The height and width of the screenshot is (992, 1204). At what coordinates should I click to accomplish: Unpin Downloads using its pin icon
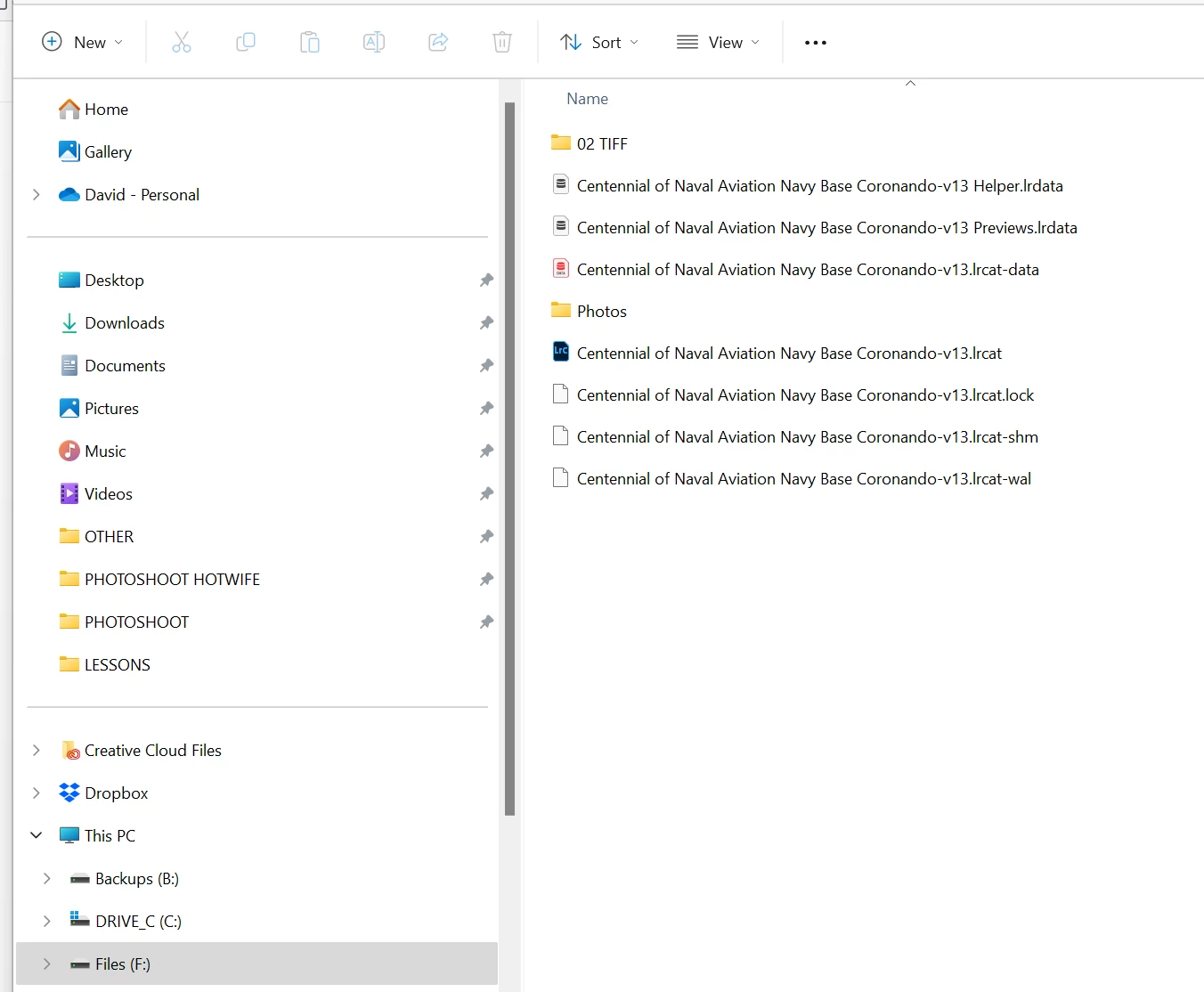coord(486,323)
